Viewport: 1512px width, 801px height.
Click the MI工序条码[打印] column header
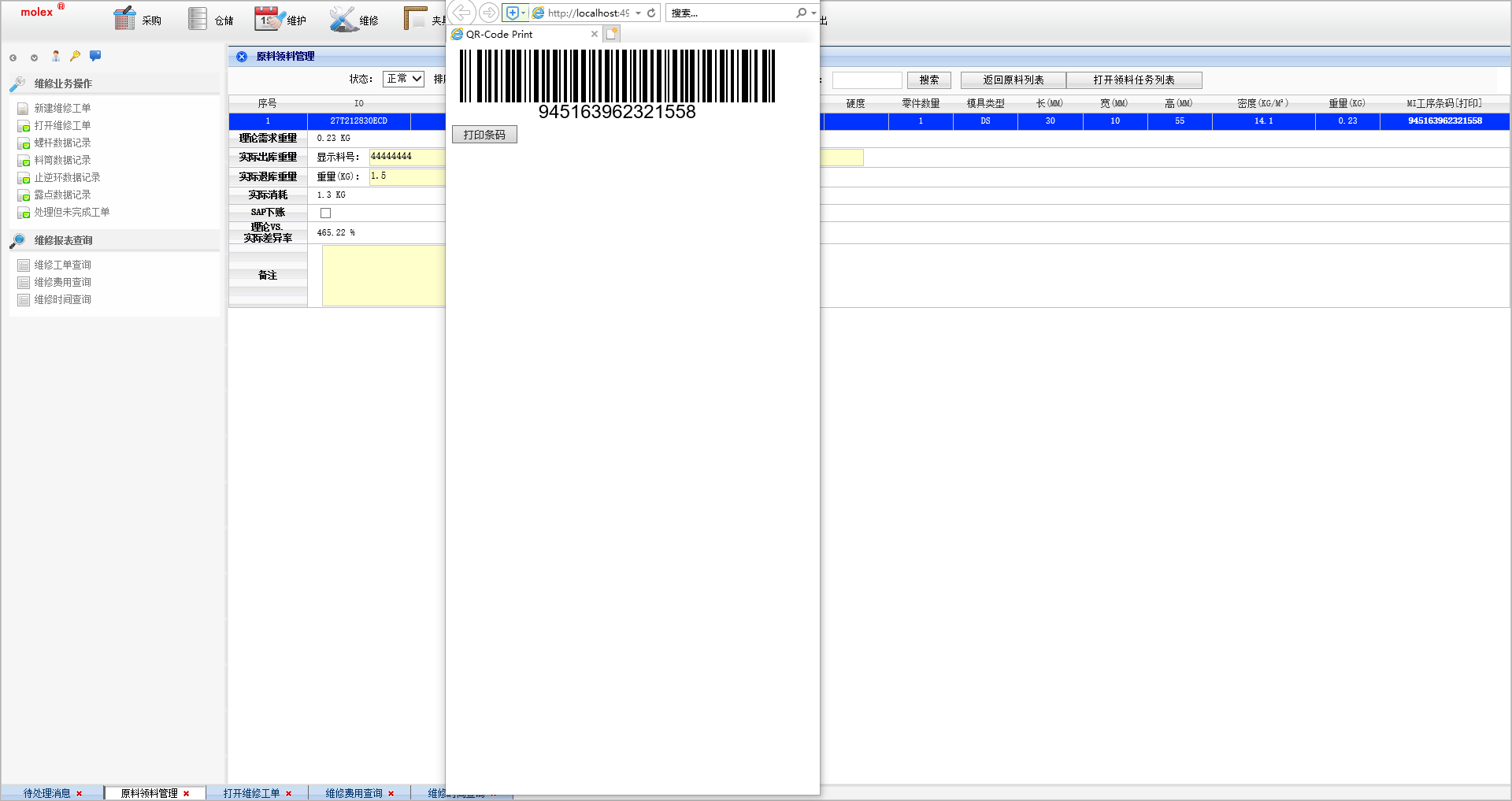tap(1444, 103)
